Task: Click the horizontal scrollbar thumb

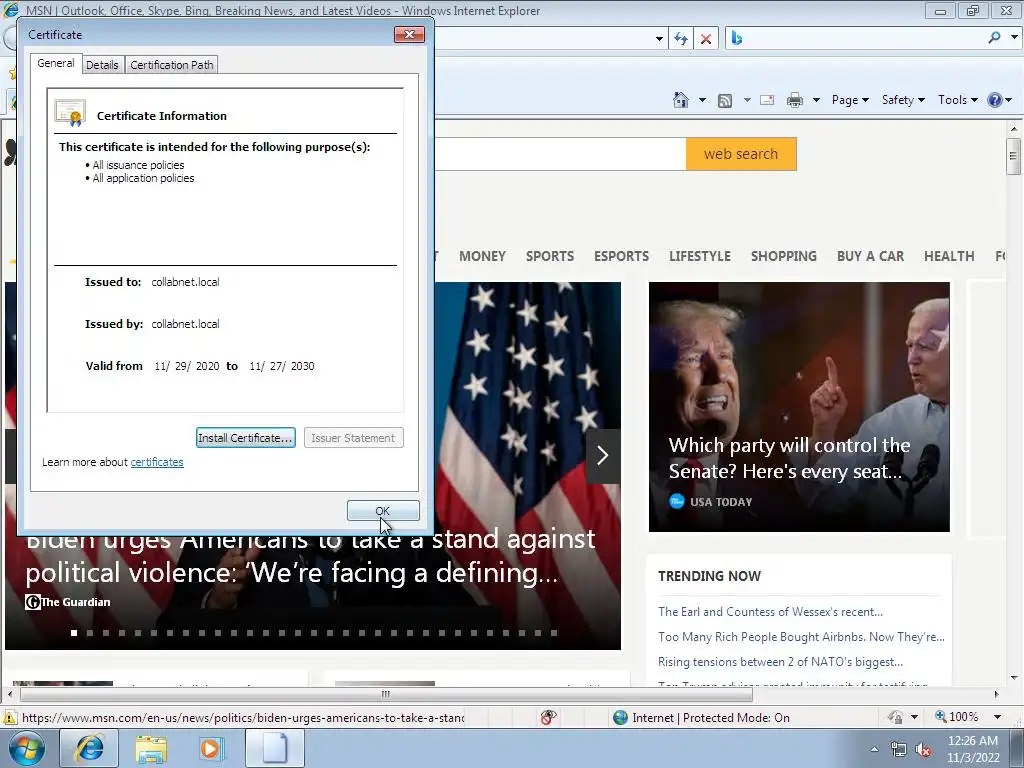Action: tap(385, 694)
